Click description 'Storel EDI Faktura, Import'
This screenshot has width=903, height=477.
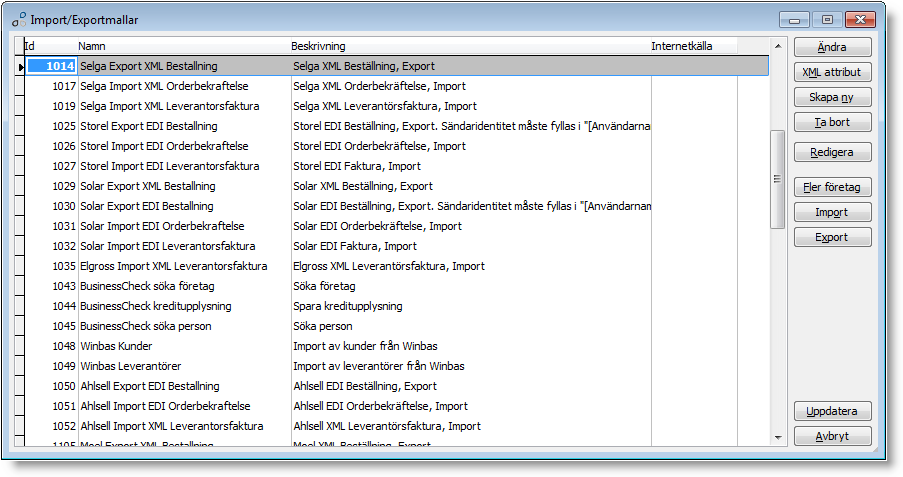point(357,166)
